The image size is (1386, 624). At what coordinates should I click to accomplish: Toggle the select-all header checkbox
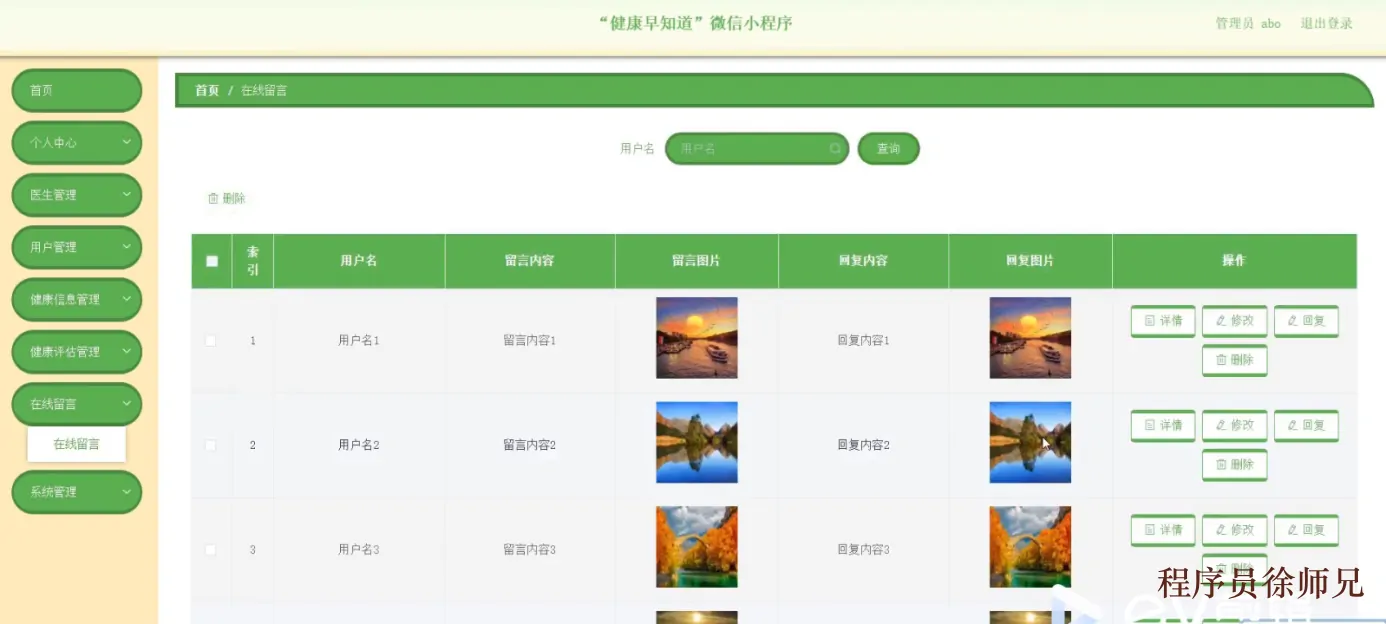pos(212,261)
